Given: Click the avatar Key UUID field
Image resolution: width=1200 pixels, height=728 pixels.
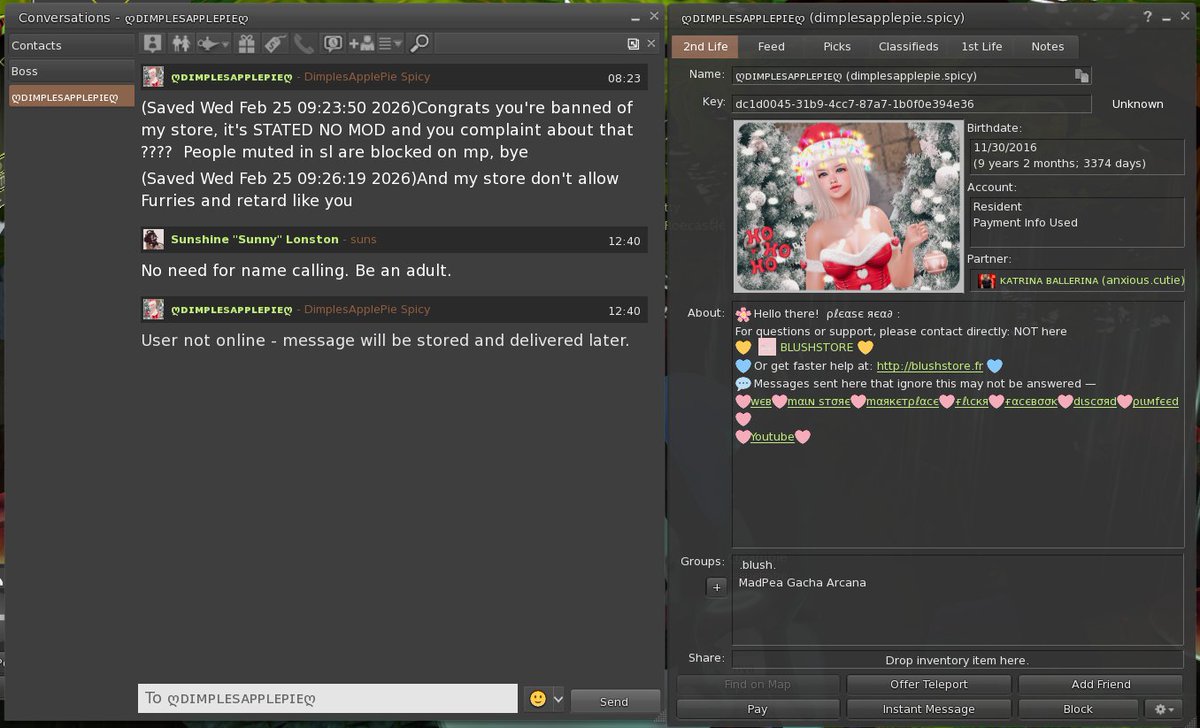Looking at the screenshot, I should coord(911,104).
